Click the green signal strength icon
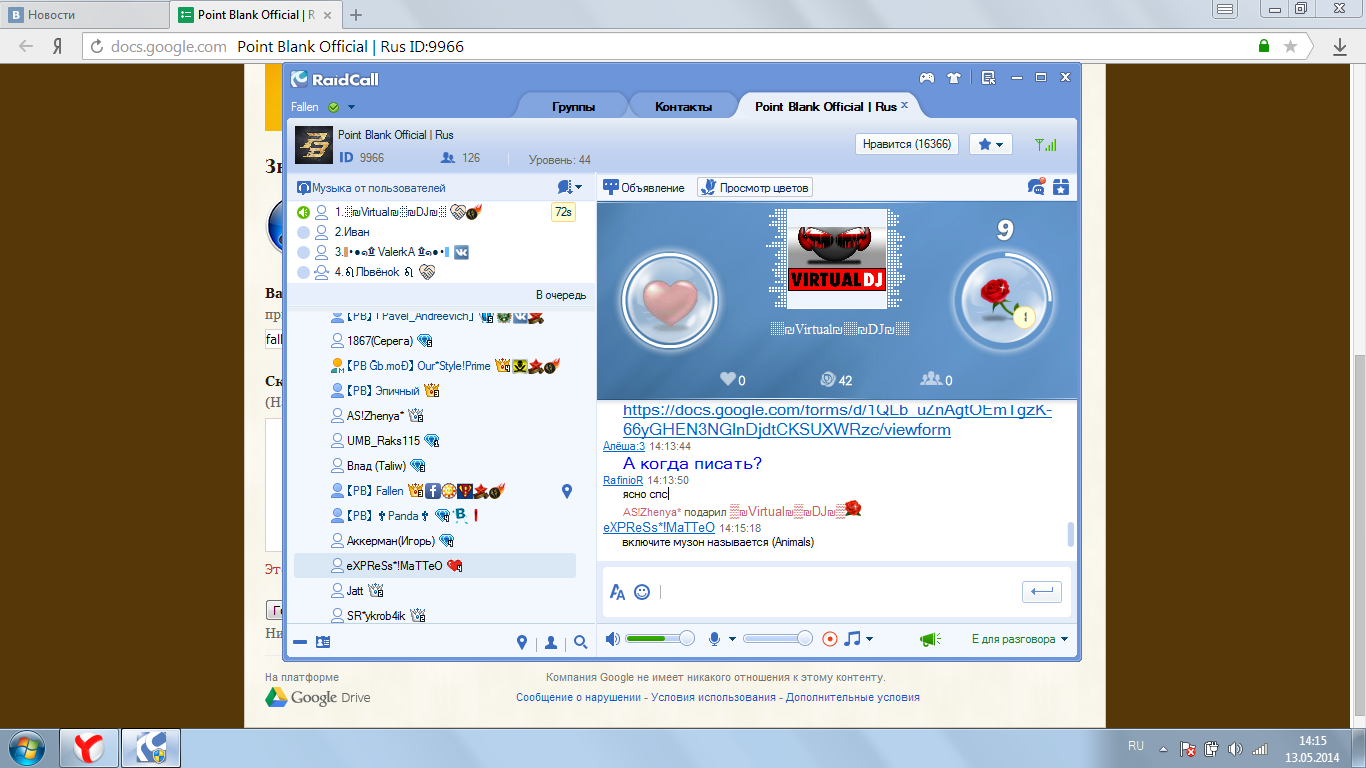 (x=1046, y=145)
